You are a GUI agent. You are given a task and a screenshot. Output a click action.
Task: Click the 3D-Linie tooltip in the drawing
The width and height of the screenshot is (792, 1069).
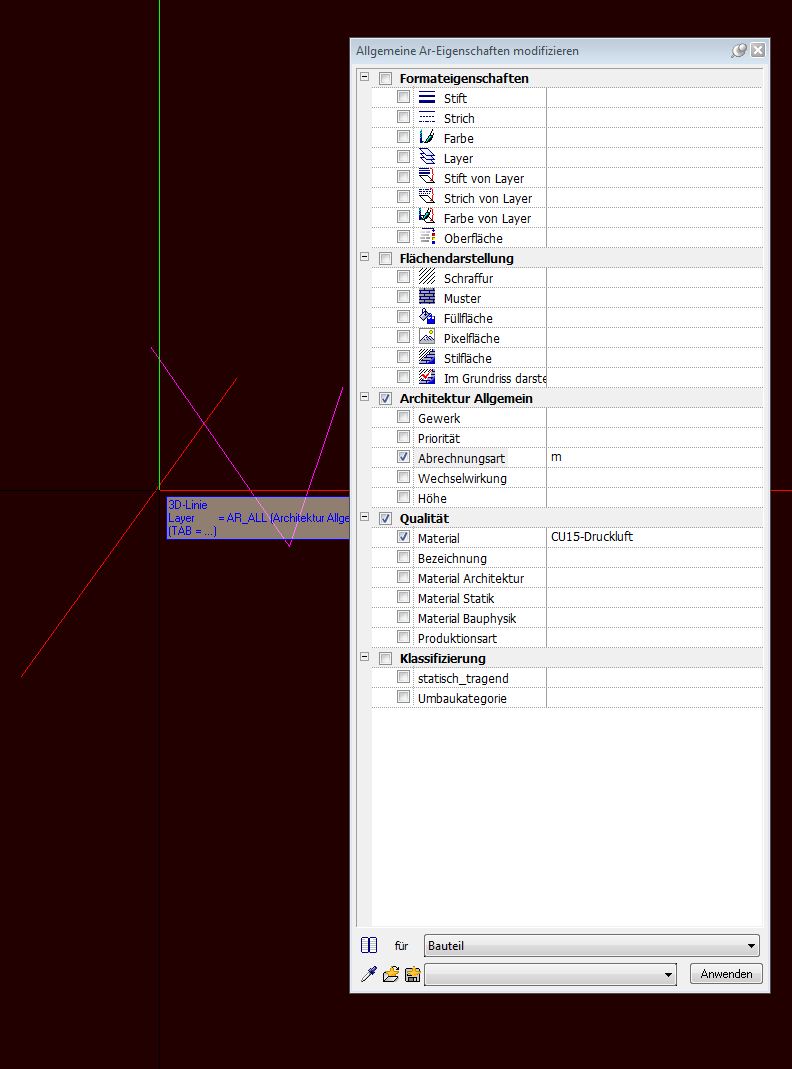tap(258, 518)
